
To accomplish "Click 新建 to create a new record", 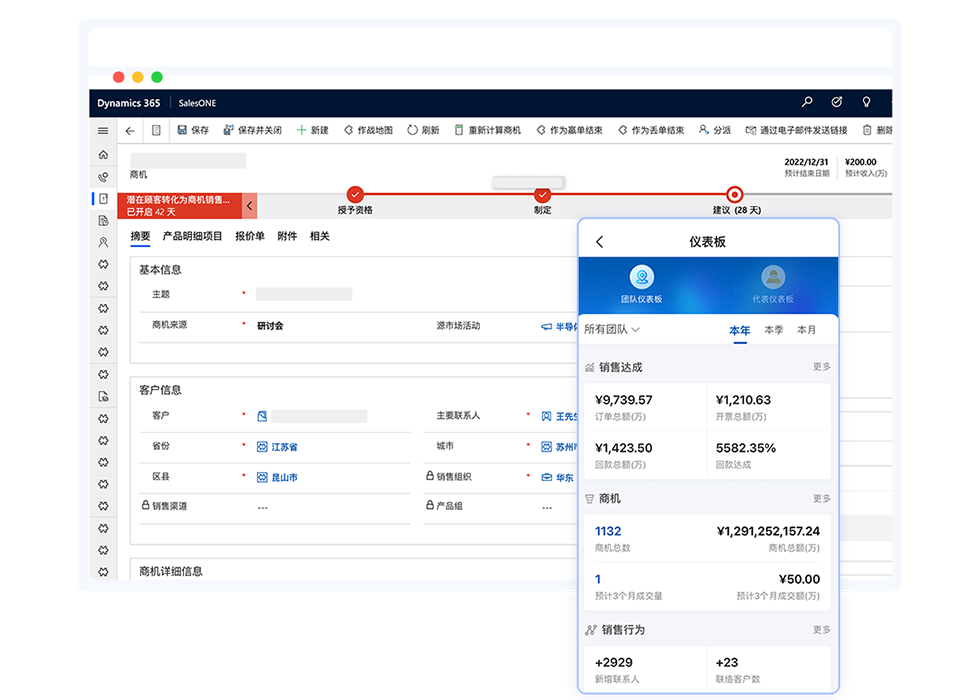I will (312, 130).
